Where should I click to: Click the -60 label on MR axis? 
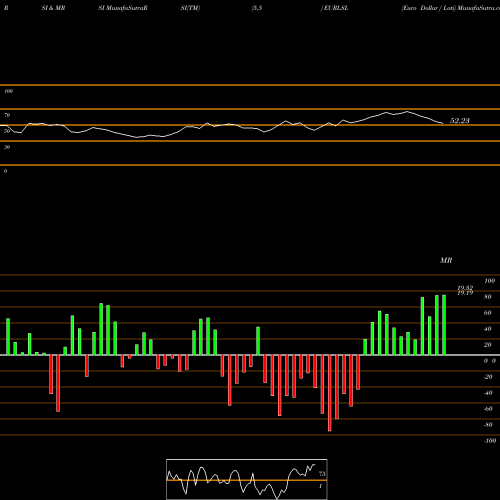tap(488, 409)
